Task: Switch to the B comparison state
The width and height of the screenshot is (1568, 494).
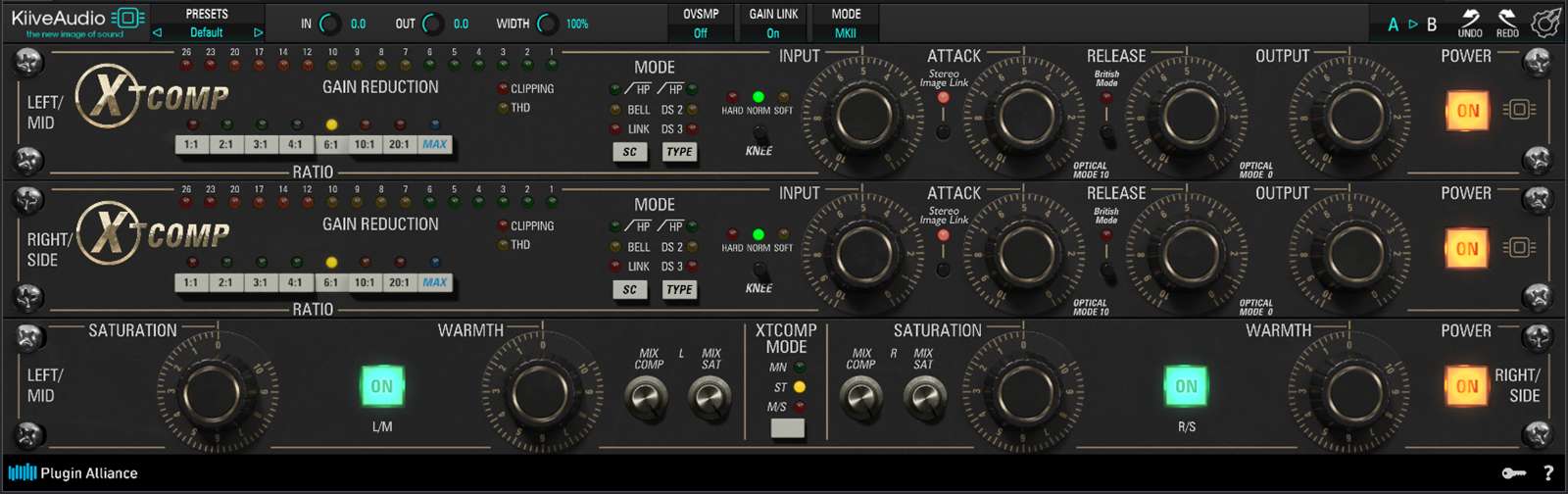Action: point(1432,25)
